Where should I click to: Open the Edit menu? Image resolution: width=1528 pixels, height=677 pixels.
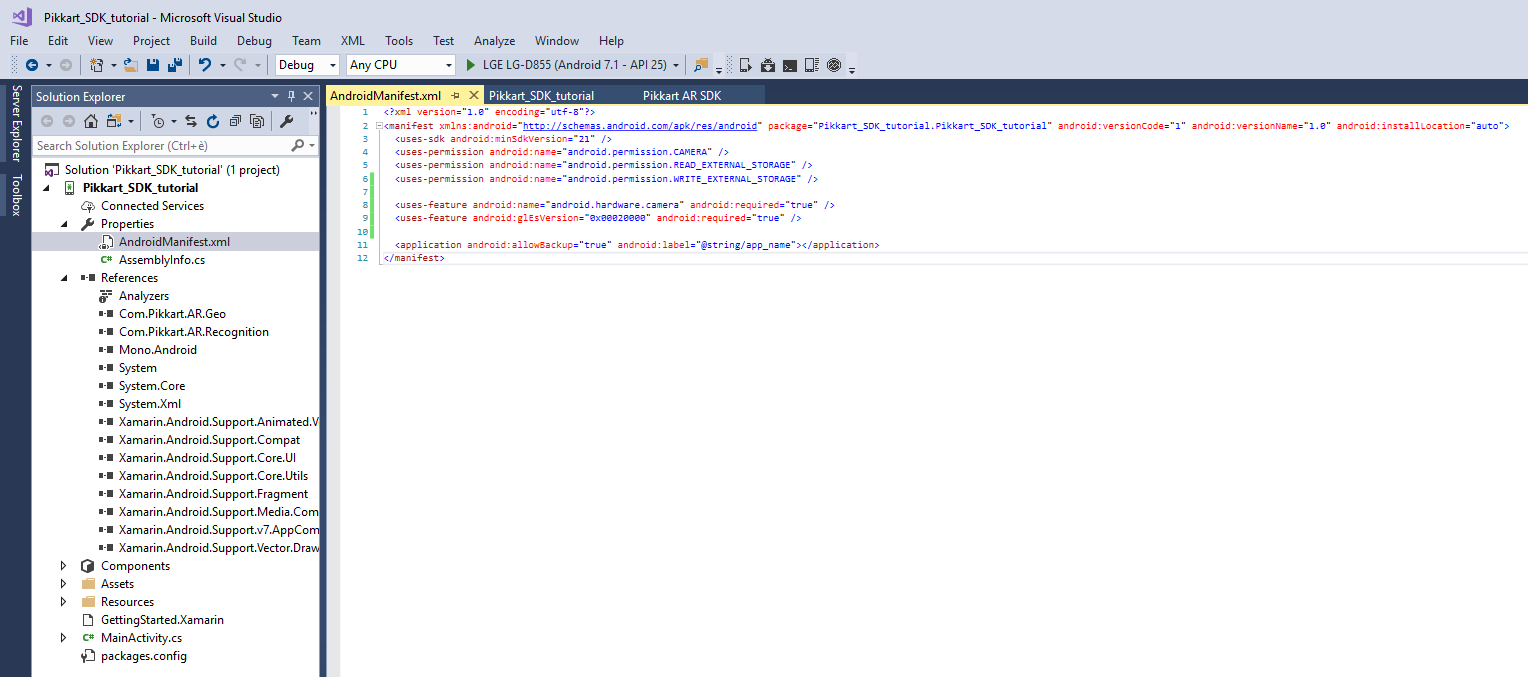point(58,41)
